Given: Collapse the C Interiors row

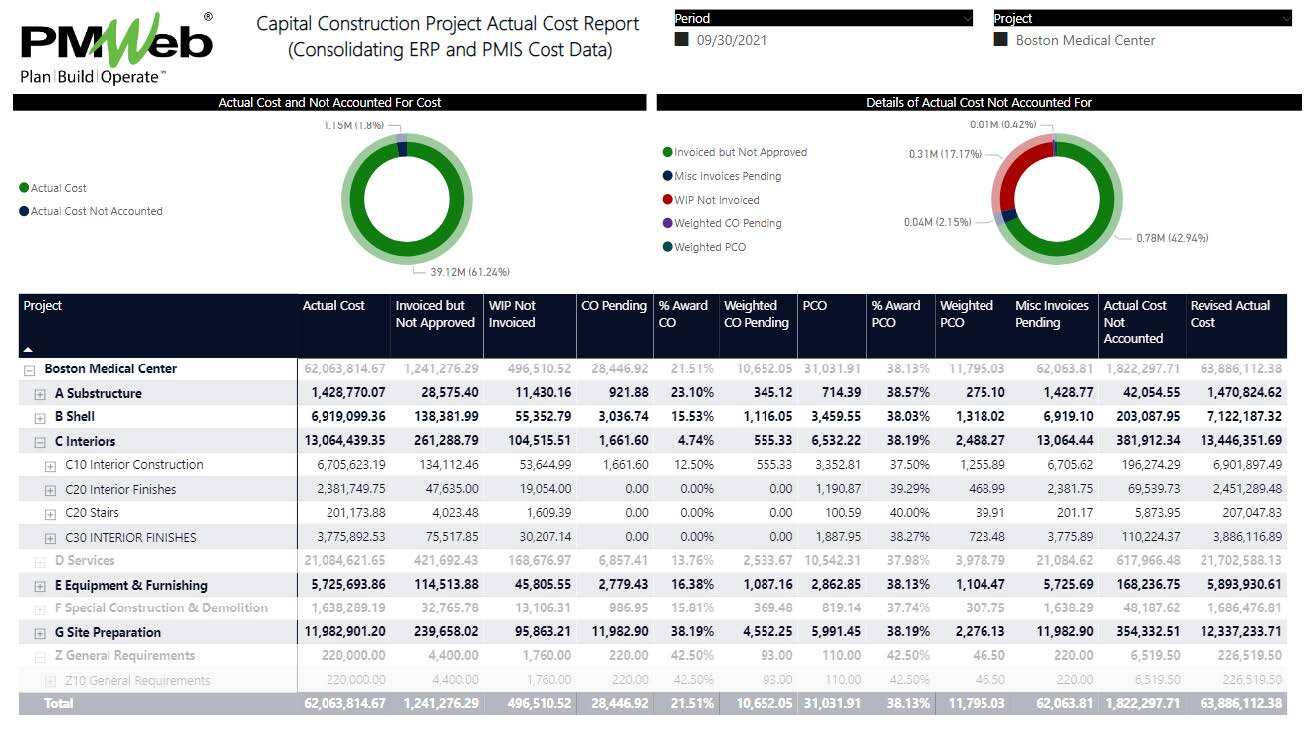Looking at the screenshot, I should coord(40,442).
